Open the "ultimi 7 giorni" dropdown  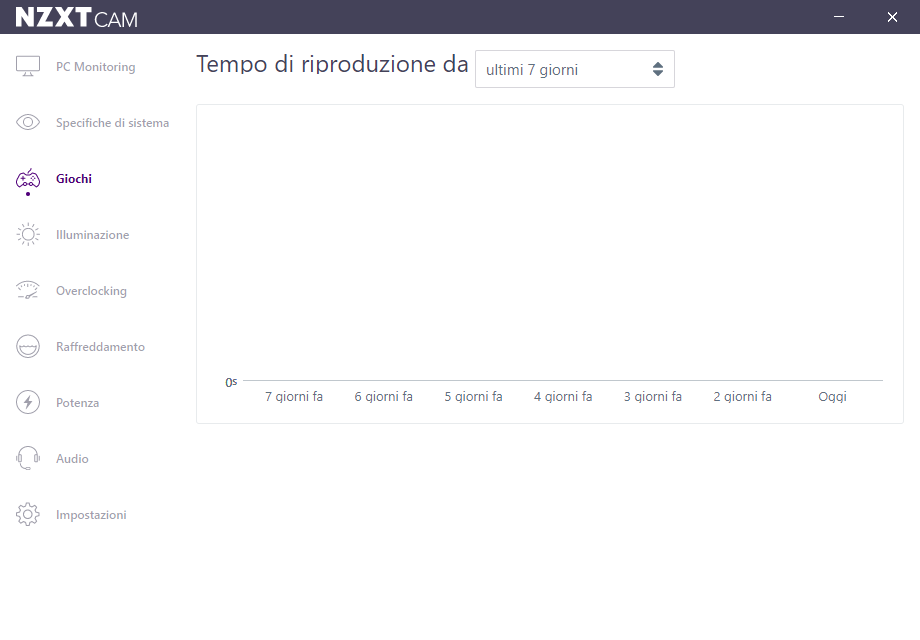coord(574,70)
